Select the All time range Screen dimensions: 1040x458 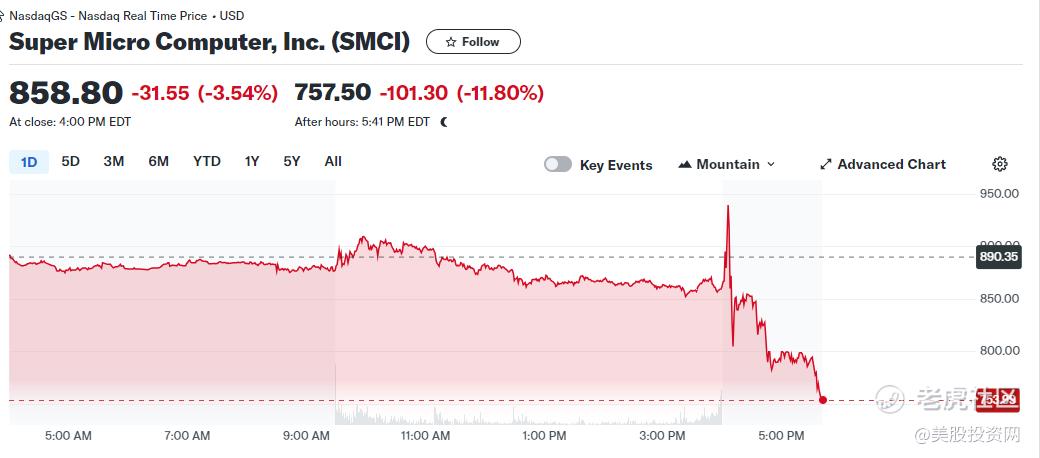(333, 161)
